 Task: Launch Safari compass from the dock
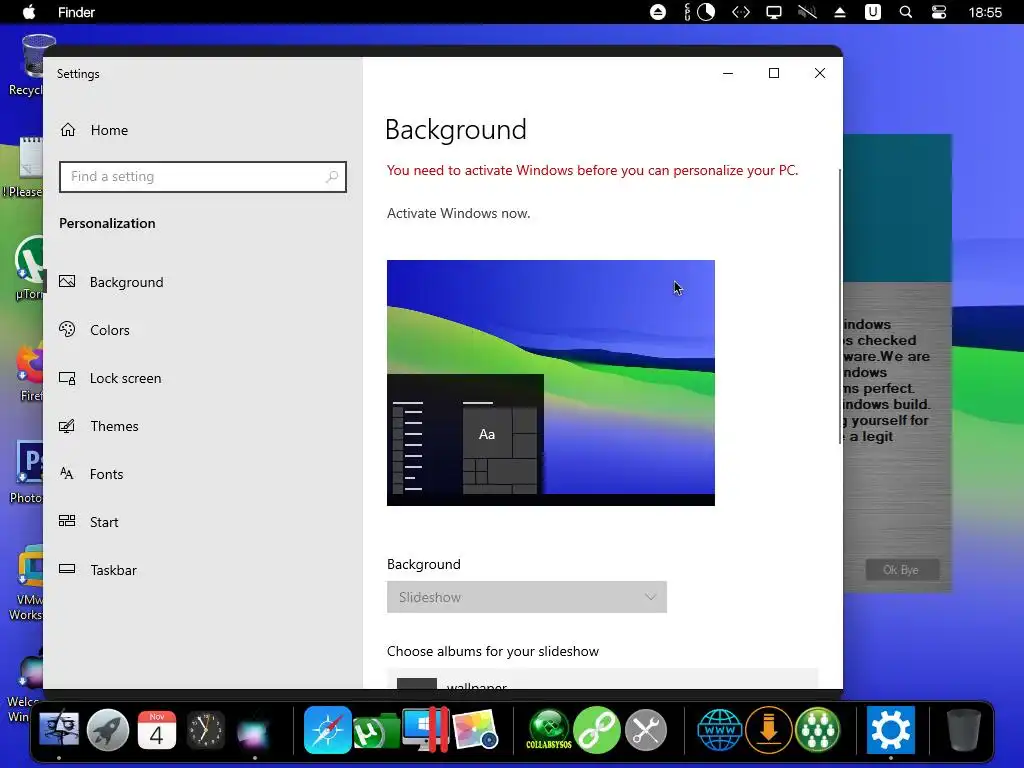(327, 729)
